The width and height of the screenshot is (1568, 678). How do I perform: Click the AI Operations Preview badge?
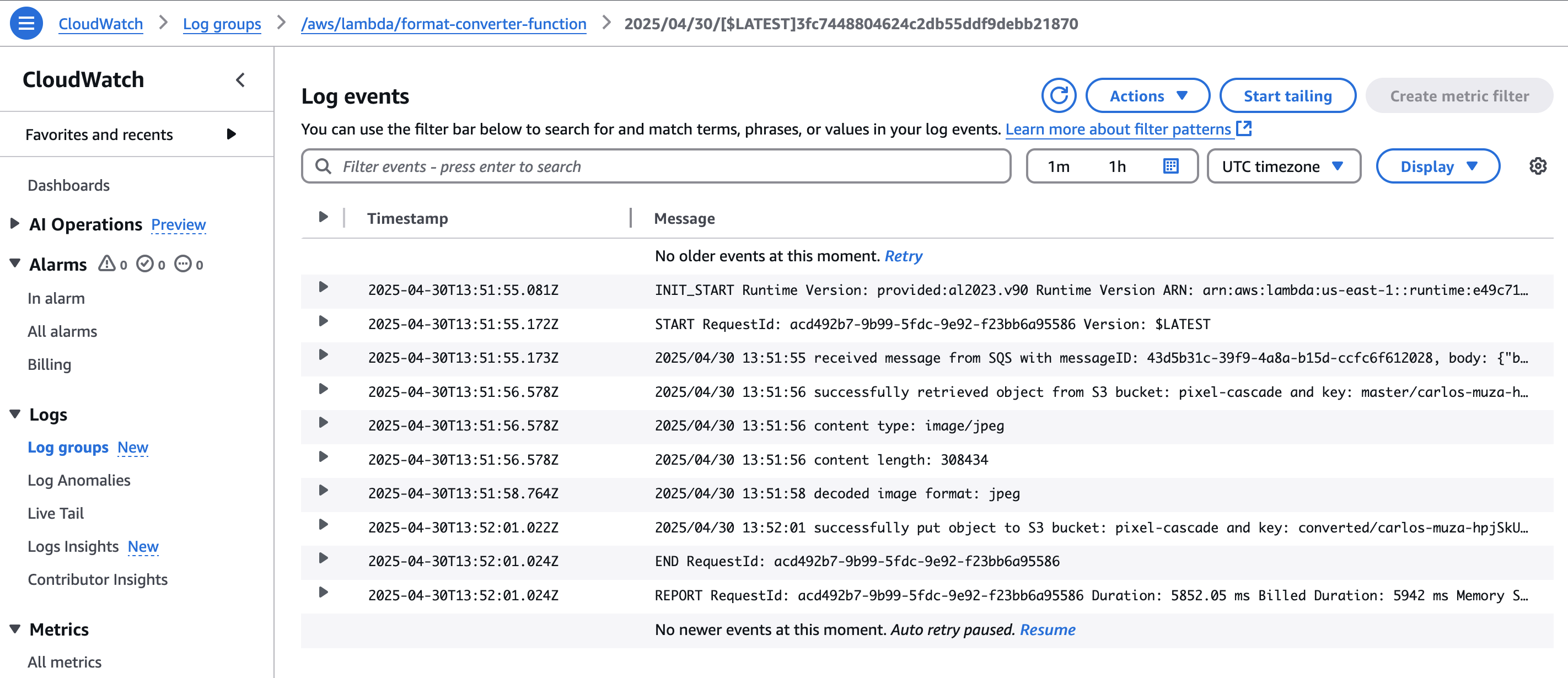coord(178,224)
